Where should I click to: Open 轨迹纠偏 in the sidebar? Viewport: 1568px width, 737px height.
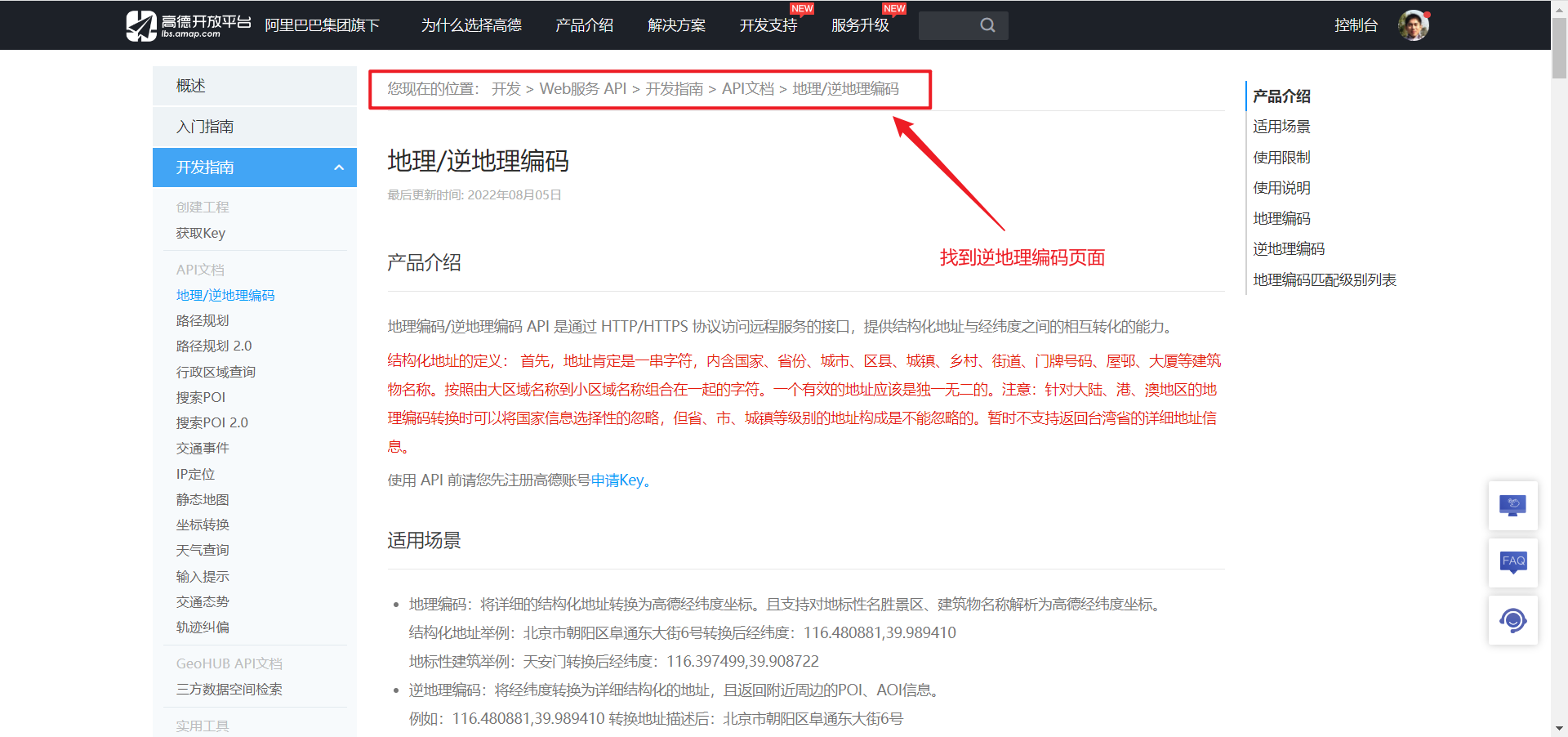(203, 627)
